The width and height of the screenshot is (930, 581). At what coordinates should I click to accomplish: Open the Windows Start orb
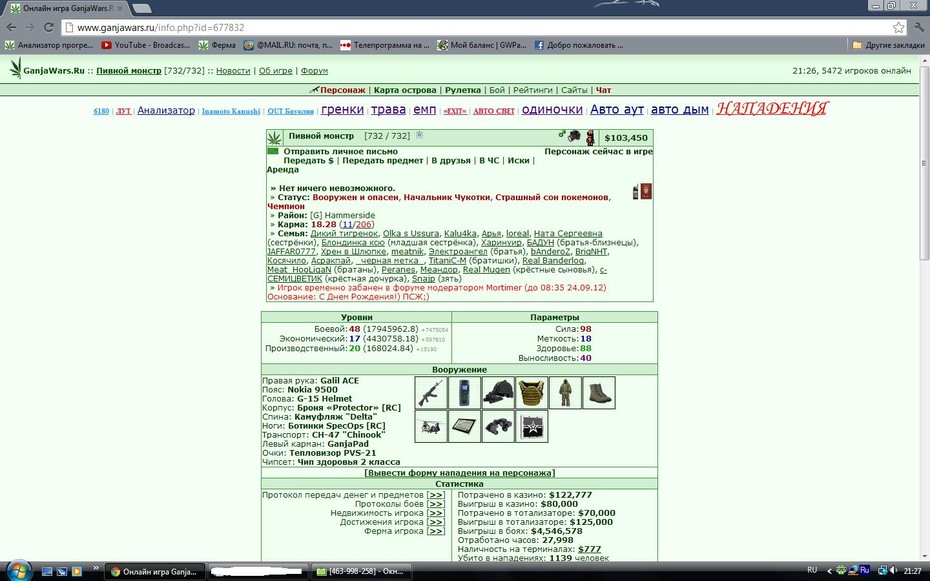(x=18, y=570)
